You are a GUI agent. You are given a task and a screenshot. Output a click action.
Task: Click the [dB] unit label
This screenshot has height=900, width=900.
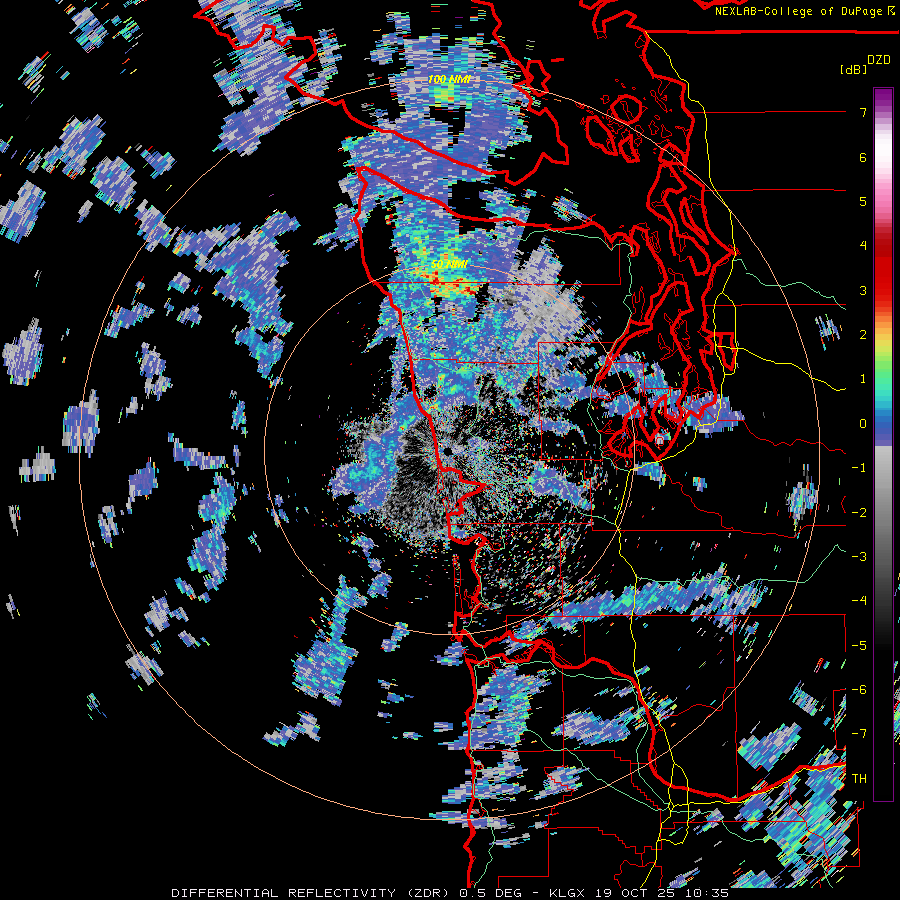pos(853,69)
